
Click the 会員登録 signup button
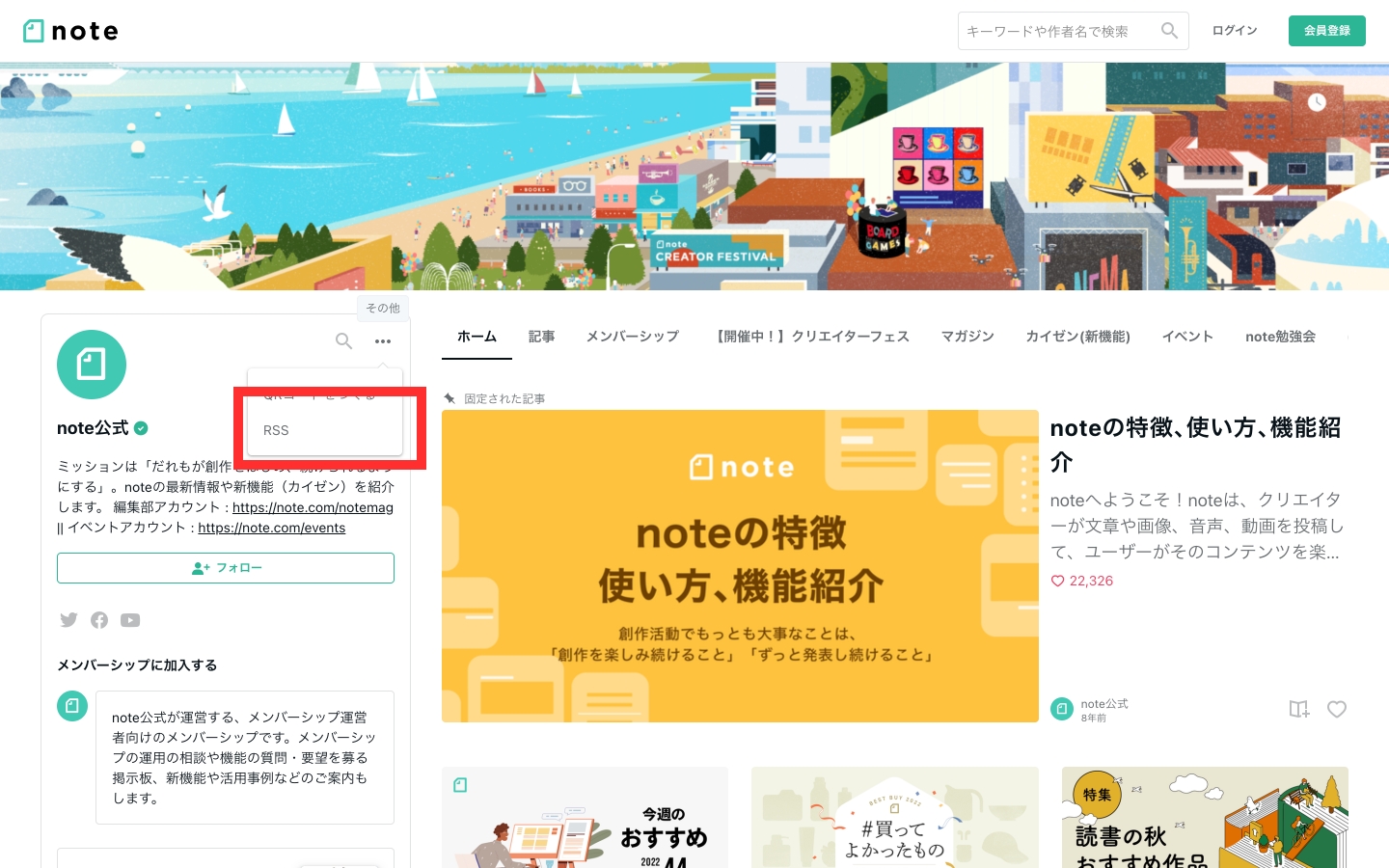coord(1326,30)
